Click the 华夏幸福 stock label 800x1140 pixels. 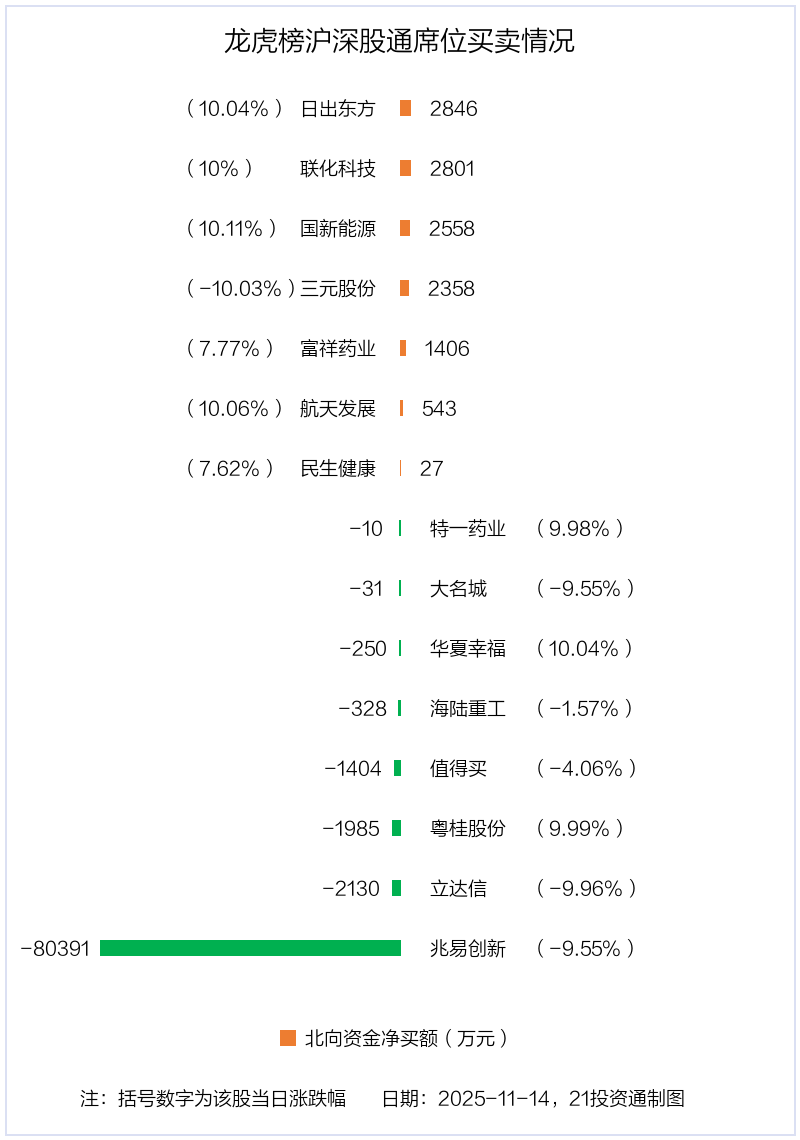point(468,648)
